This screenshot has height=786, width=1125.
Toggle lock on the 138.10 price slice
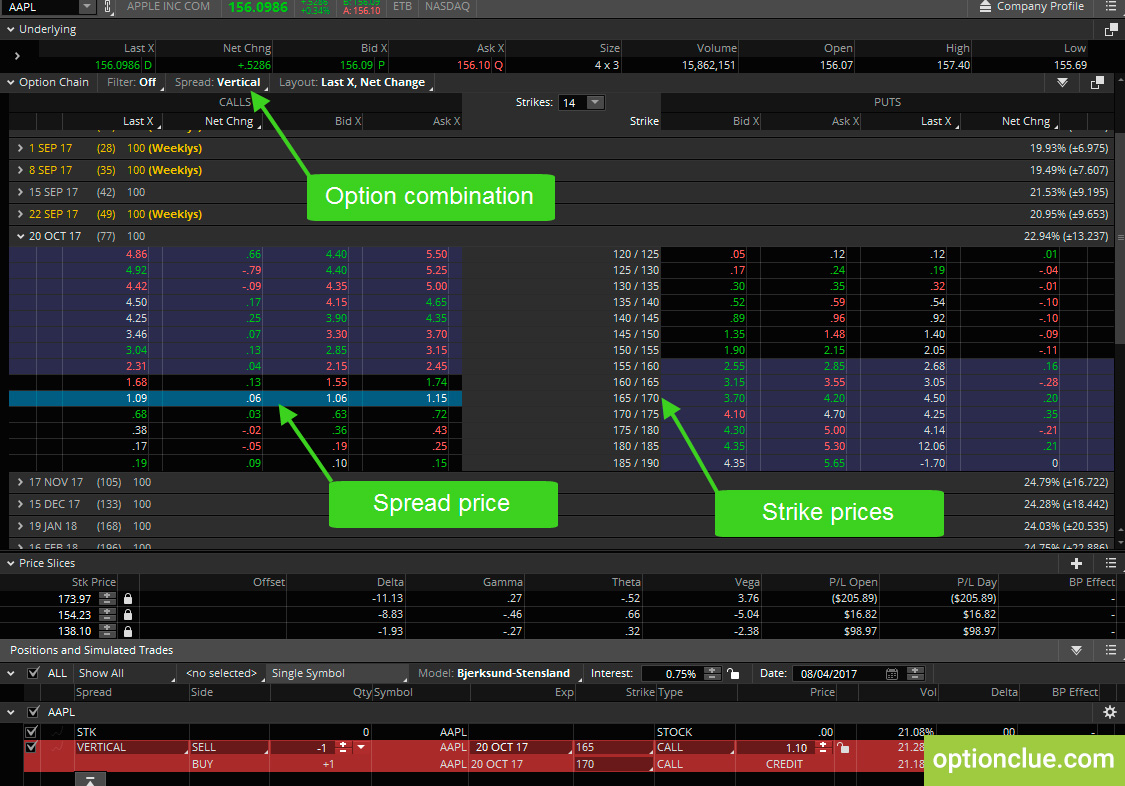click(x=128, y=631)
